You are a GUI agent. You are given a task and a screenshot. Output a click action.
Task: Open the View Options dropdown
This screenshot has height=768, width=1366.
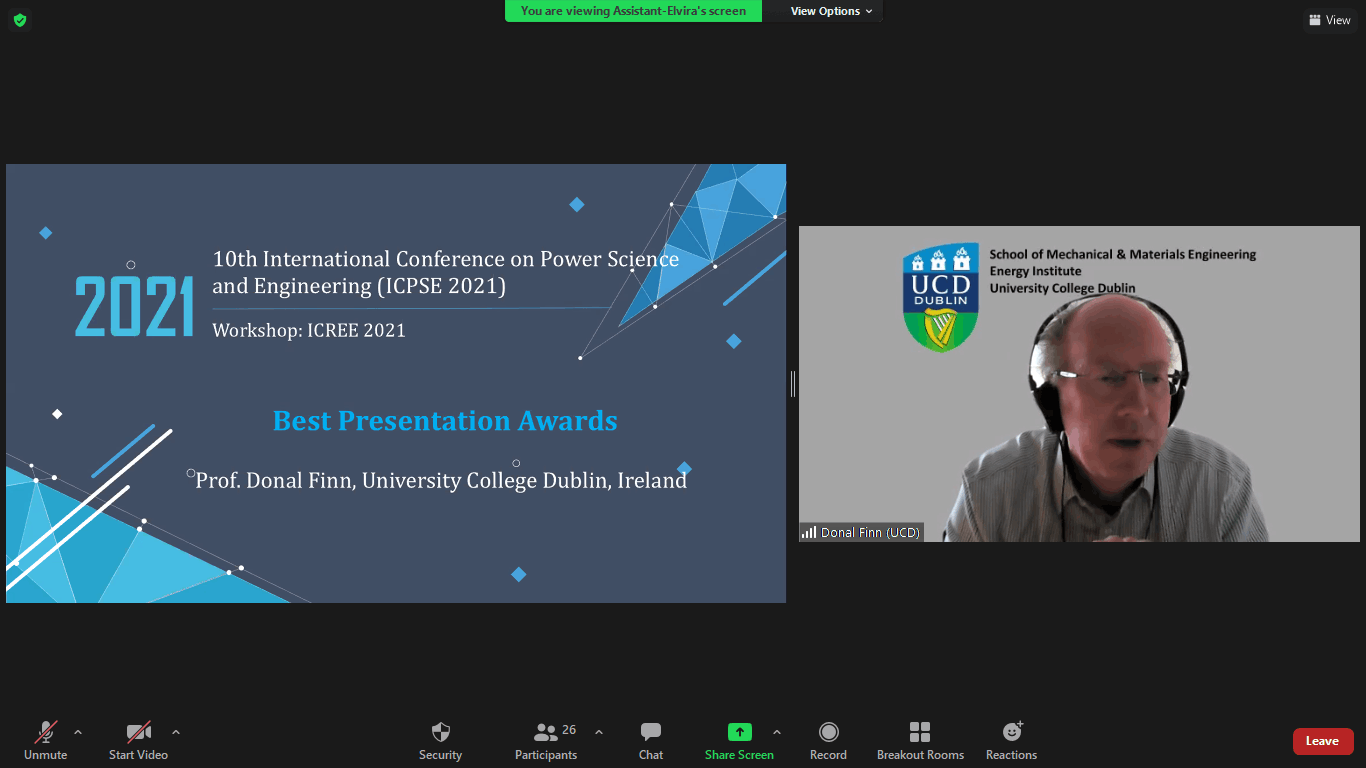pyautogui.click(x=831, y=11)
